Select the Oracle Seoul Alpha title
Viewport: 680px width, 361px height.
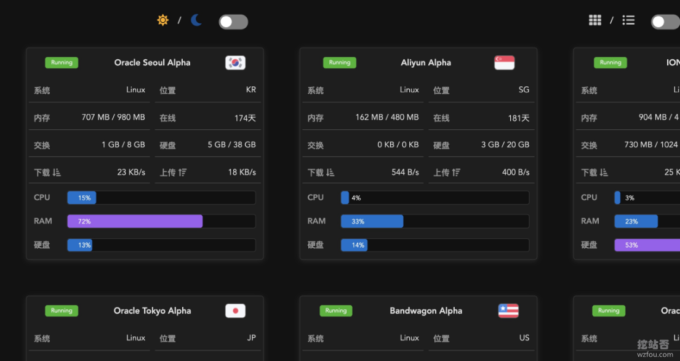tap(152, 62)
